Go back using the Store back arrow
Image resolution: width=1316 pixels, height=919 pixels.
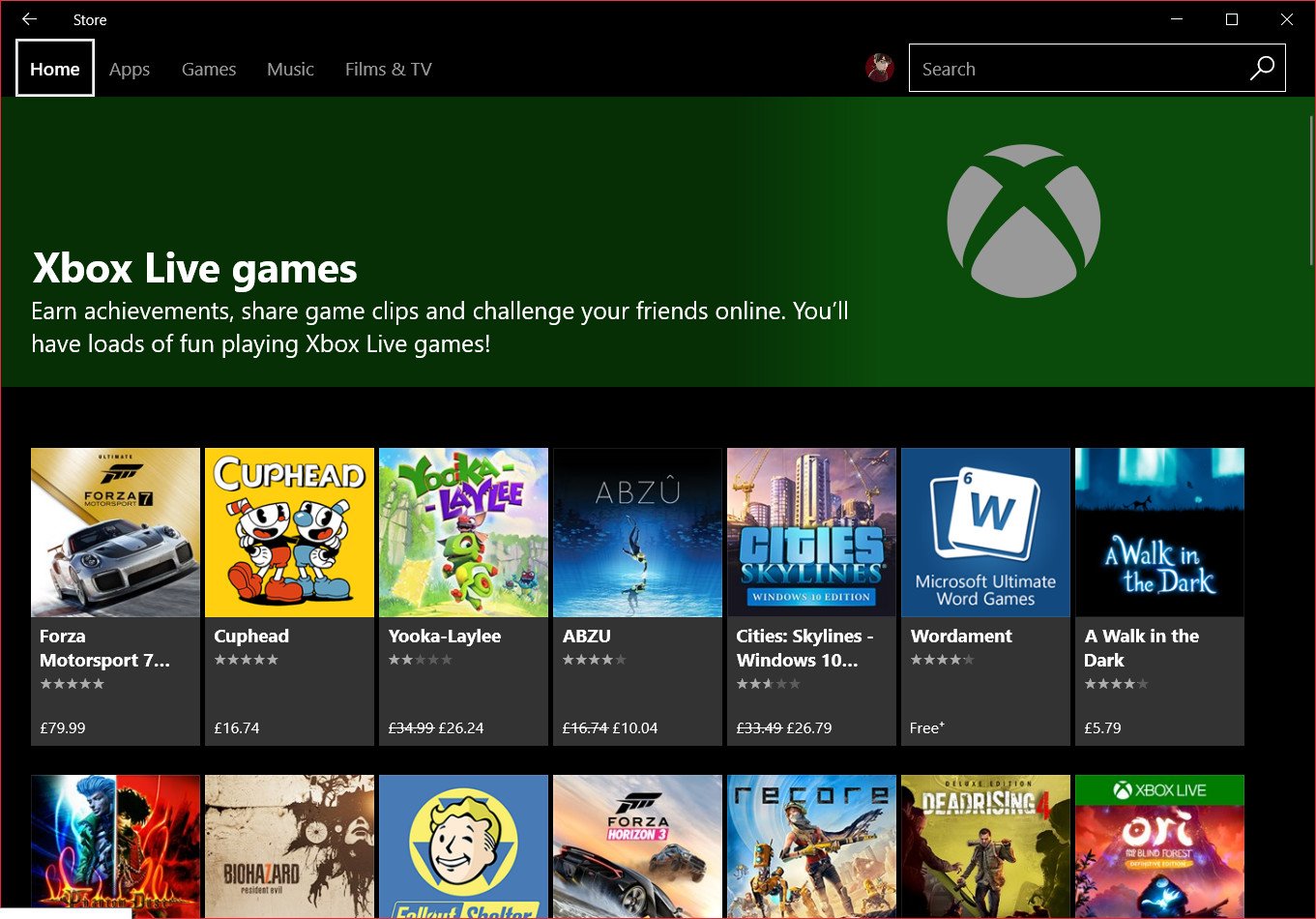click(29, 19)
